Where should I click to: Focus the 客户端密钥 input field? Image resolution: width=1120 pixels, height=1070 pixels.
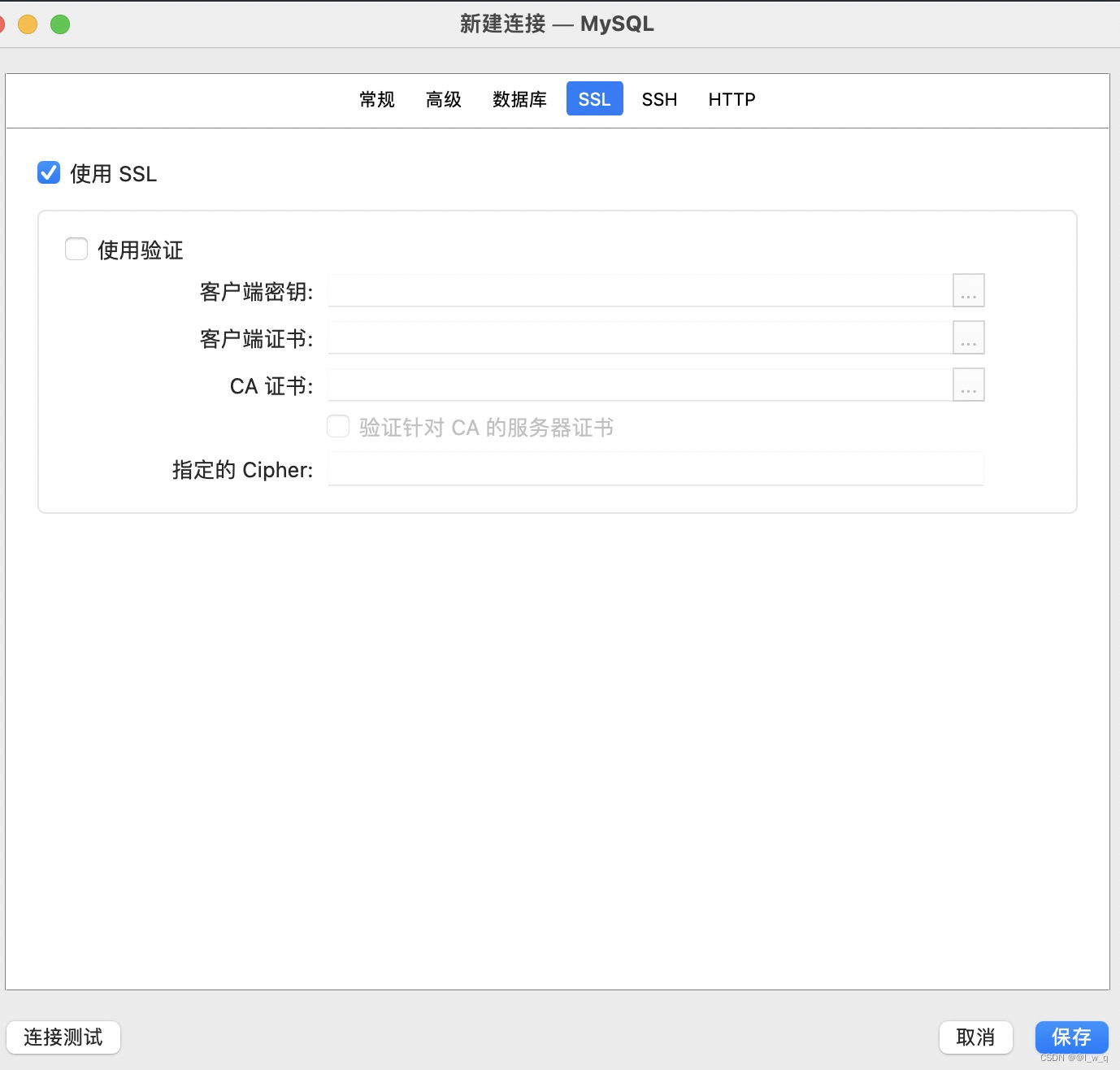(640, 290)
